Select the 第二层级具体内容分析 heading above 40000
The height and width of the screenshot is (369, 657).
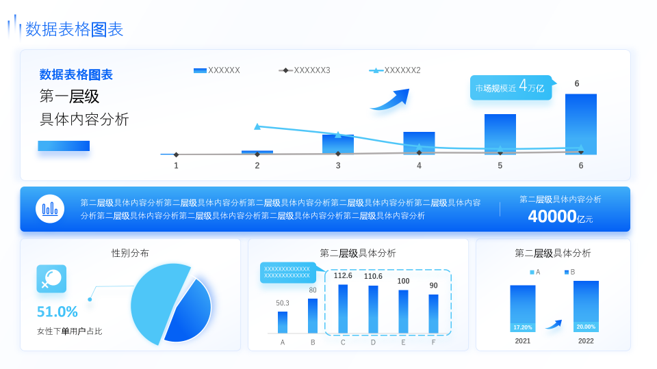point(560,199)
